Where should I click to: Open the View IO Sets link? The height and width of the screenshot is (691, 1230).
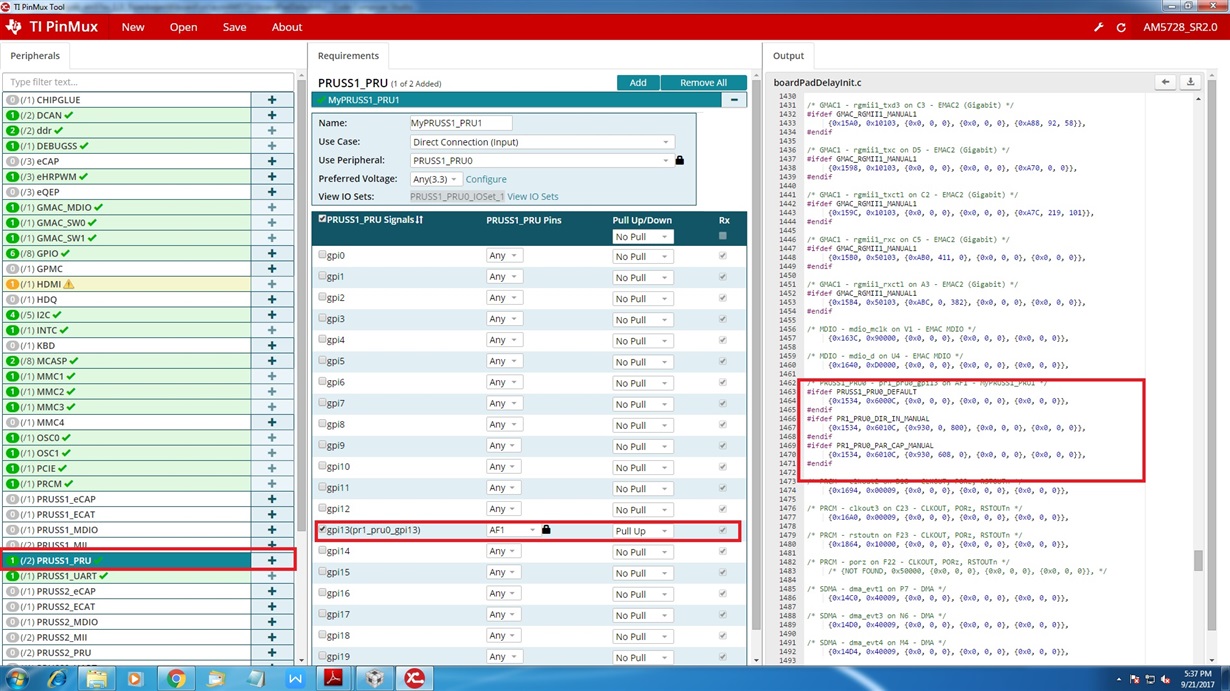[533, 197]
